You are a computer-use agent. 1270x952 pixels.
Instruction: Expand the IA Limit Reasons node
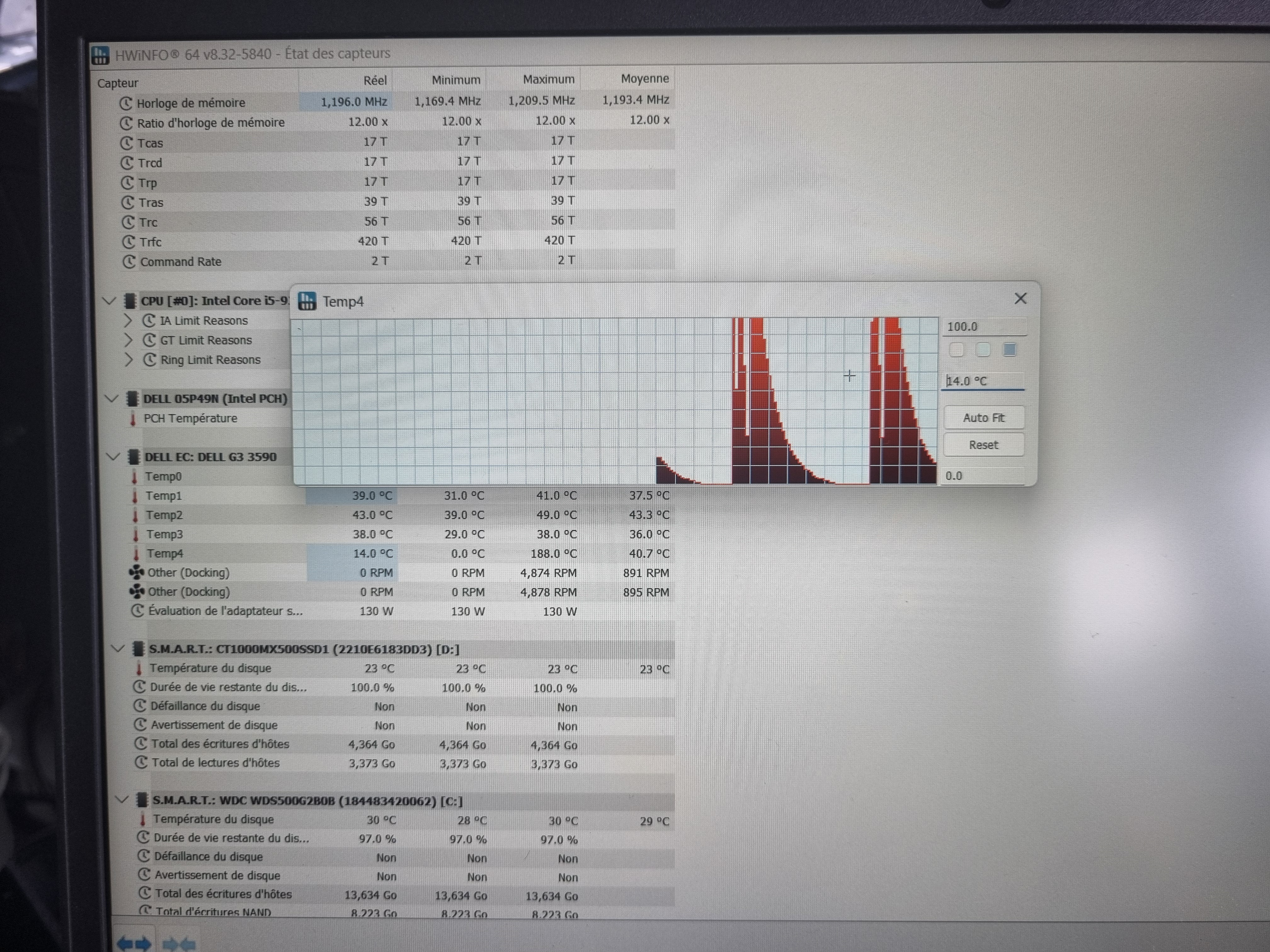pyautogui.click(x=129, y=320)
